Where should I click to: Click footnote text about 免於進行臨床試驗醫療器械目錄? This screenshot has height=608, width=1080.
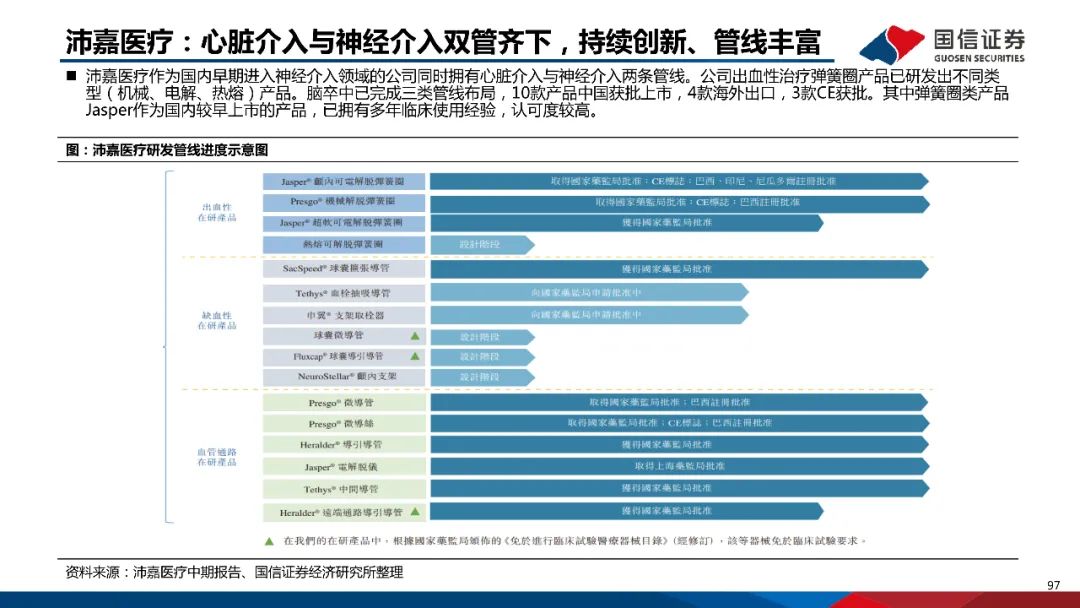(x=574, y=541)
